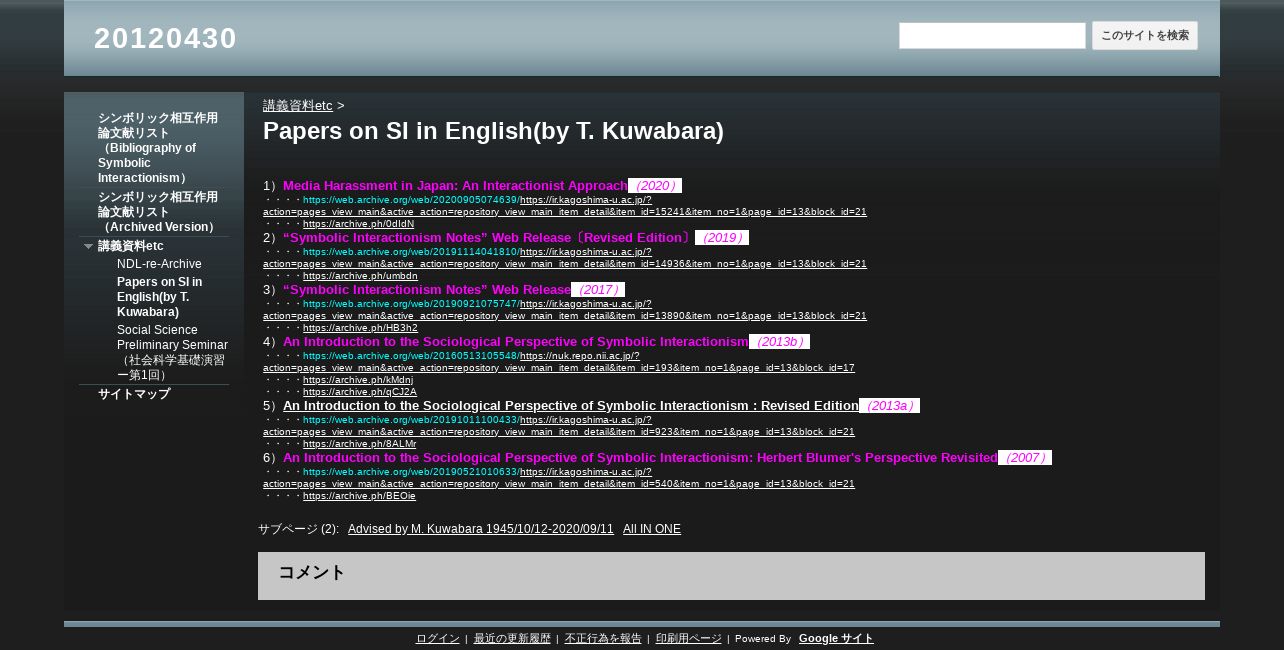The width and height of the screenshot is (1284, 650).
Task: Open Herbert Blumer's Perspective Revisited 2007 link
Action: [640, 458]
